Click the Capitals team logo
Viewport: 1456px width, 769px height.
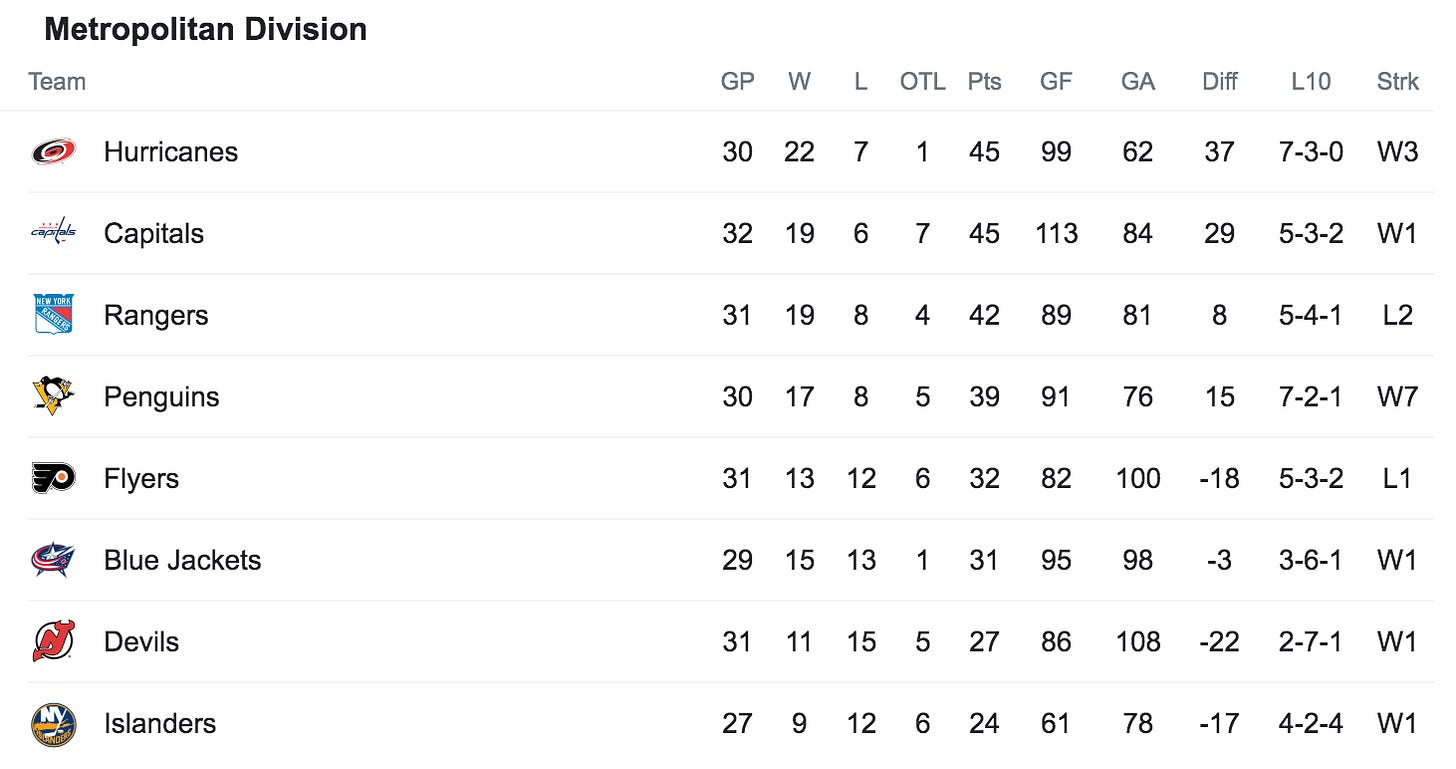tap(53, 233)
